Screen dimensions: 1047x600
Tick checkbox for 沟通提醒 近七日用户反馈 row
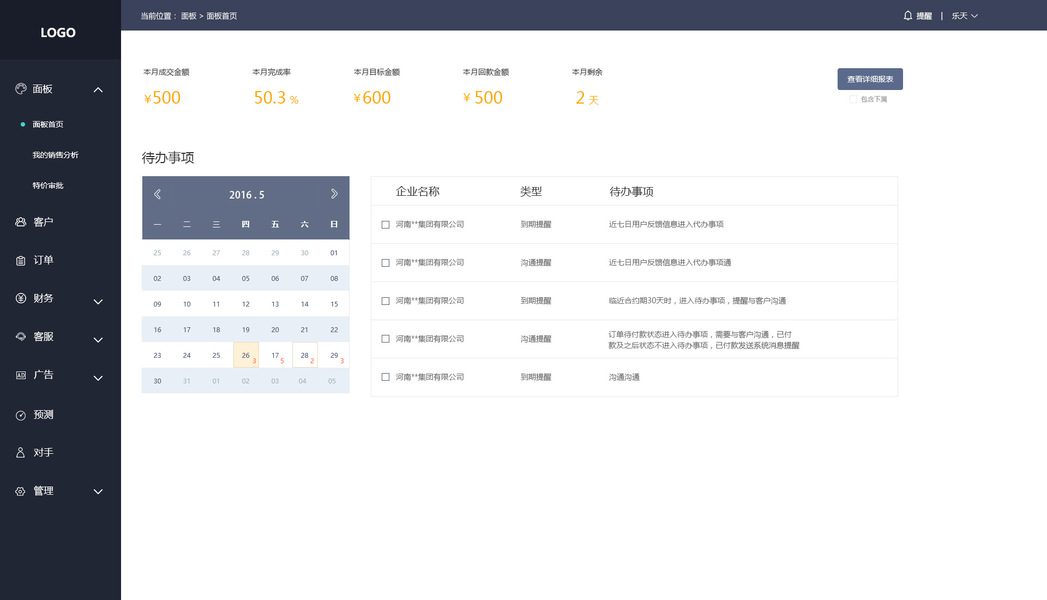(385, 263)
